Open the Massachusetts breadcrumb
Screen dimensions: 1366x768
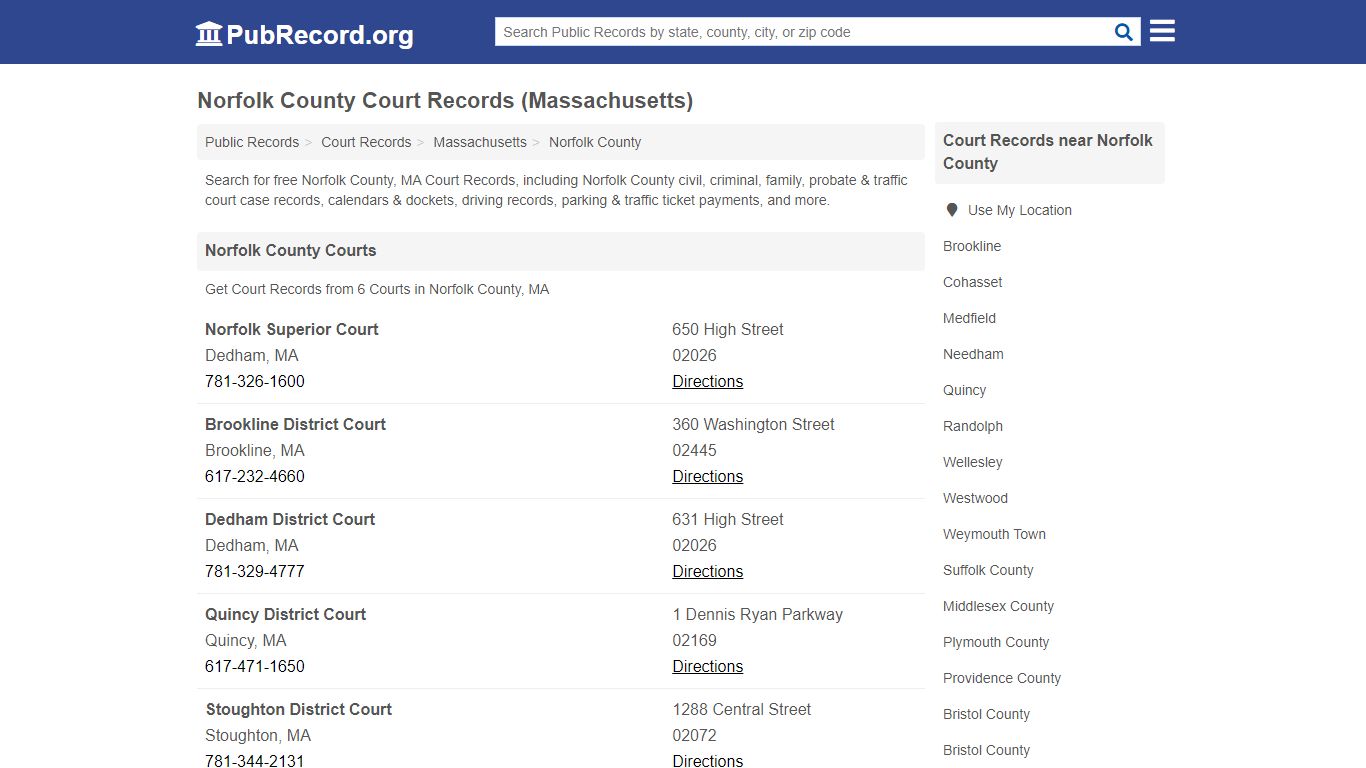480,142
